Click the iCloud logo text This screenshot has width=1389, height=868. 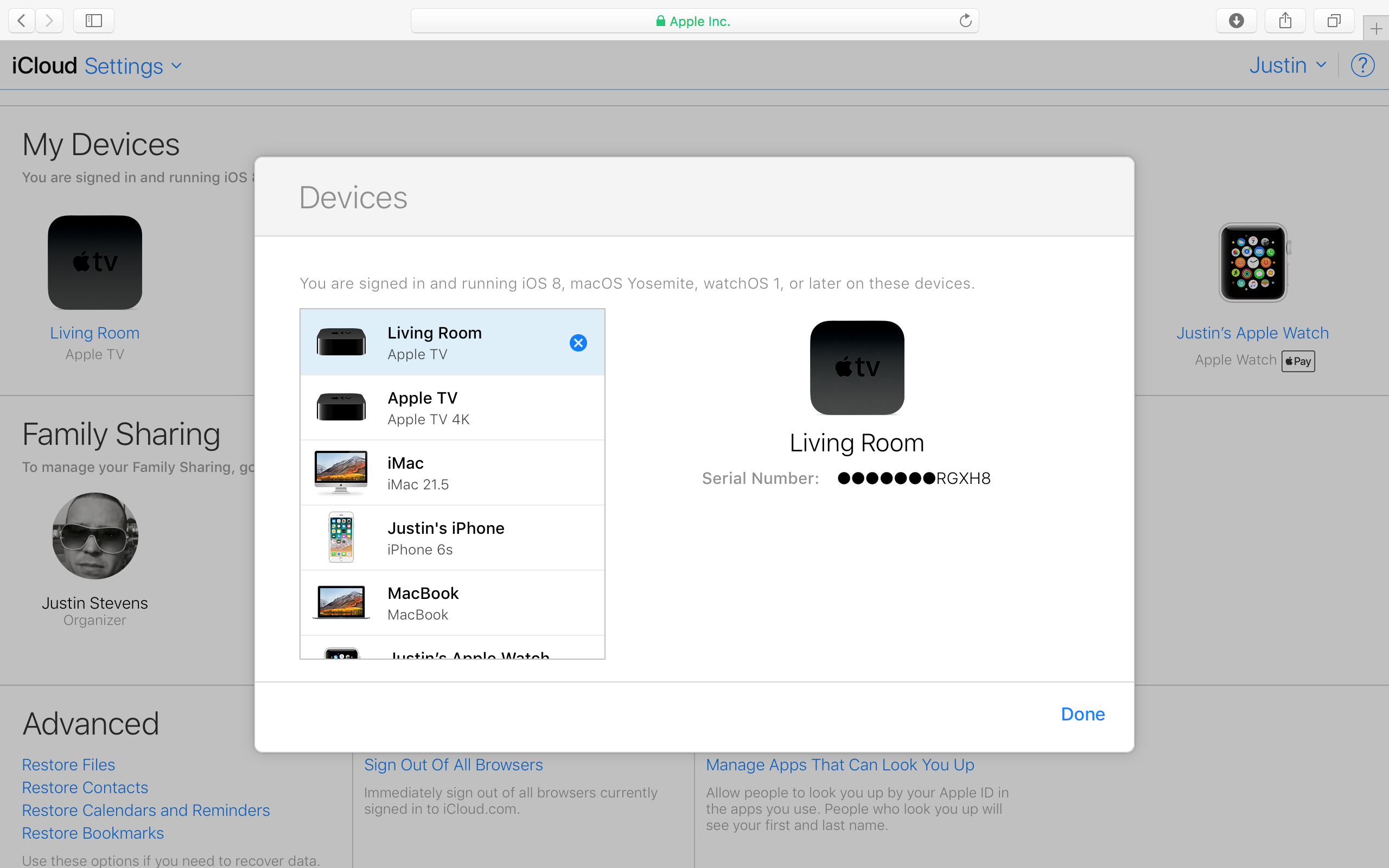(44, 66)
